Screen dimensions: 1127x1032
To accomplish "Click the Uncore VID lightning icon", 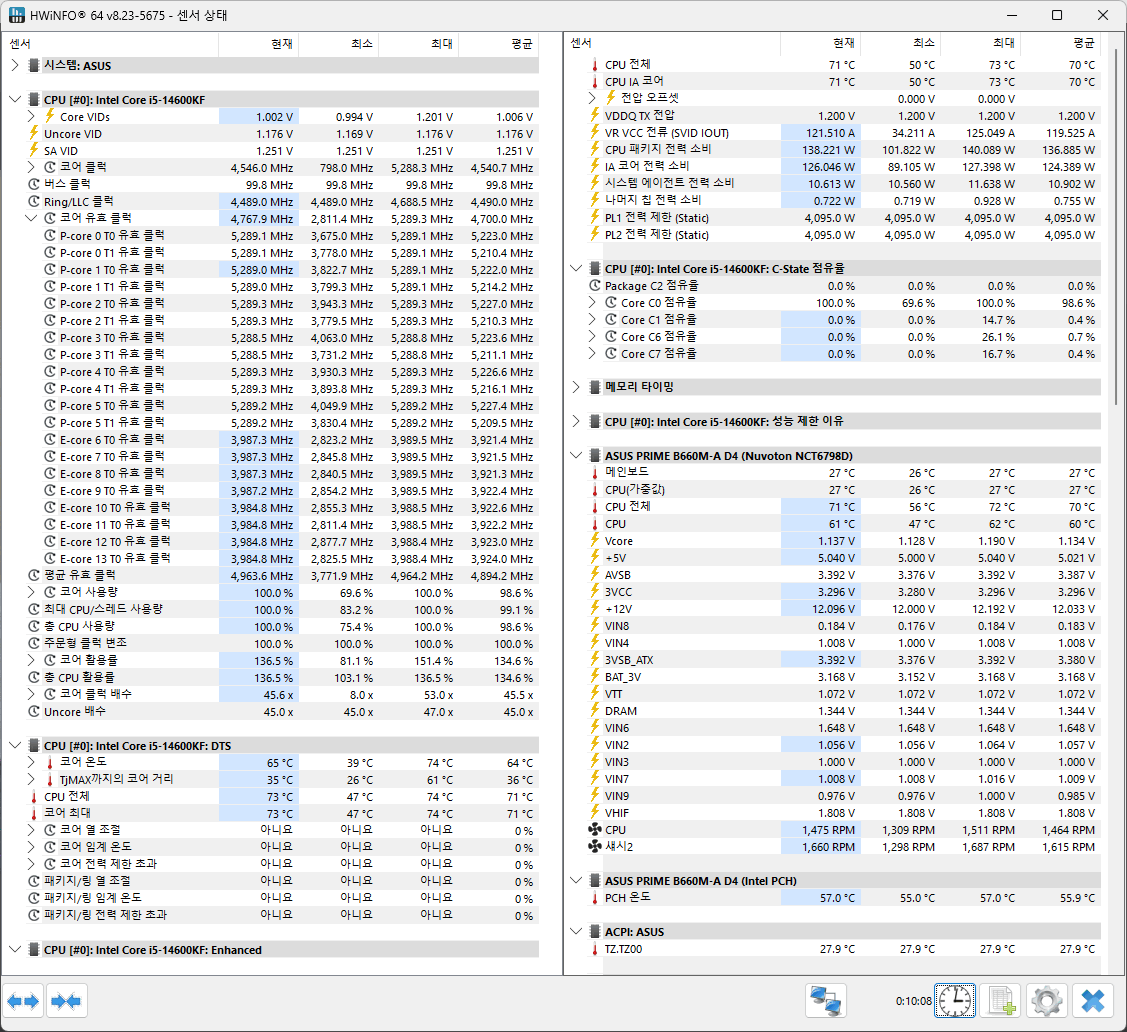I will coord(34,134).
